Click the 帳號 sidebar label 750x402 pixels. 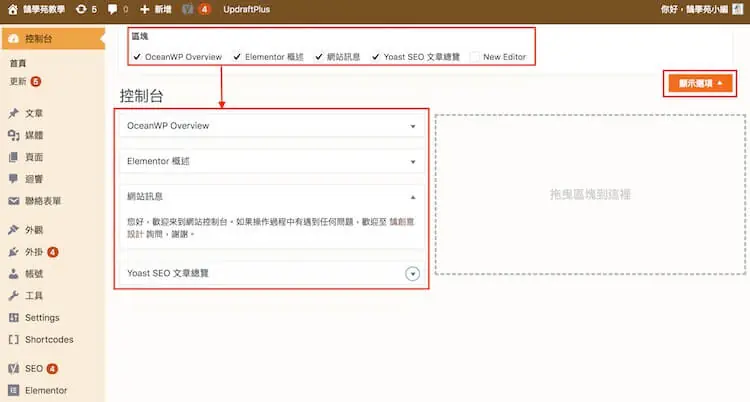pyautogui.click(x=34, y=274)
